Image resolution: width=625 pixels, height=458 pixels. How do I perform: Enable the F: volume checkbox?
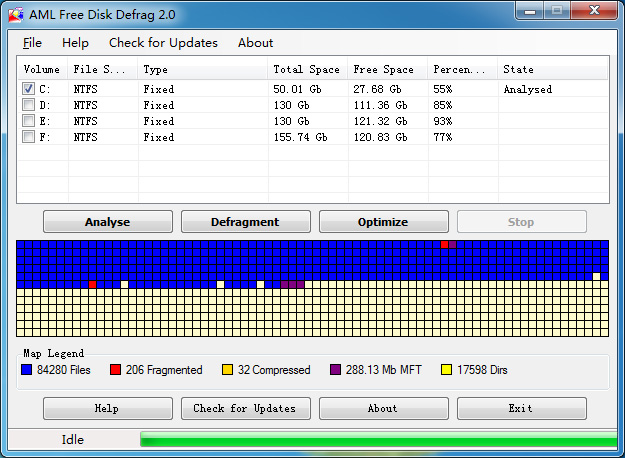[28, 137]
